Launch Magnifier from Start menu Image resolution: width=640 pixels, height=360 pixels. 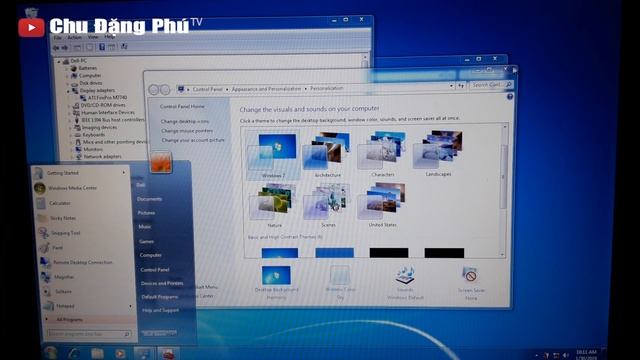[x=87, y=277]
